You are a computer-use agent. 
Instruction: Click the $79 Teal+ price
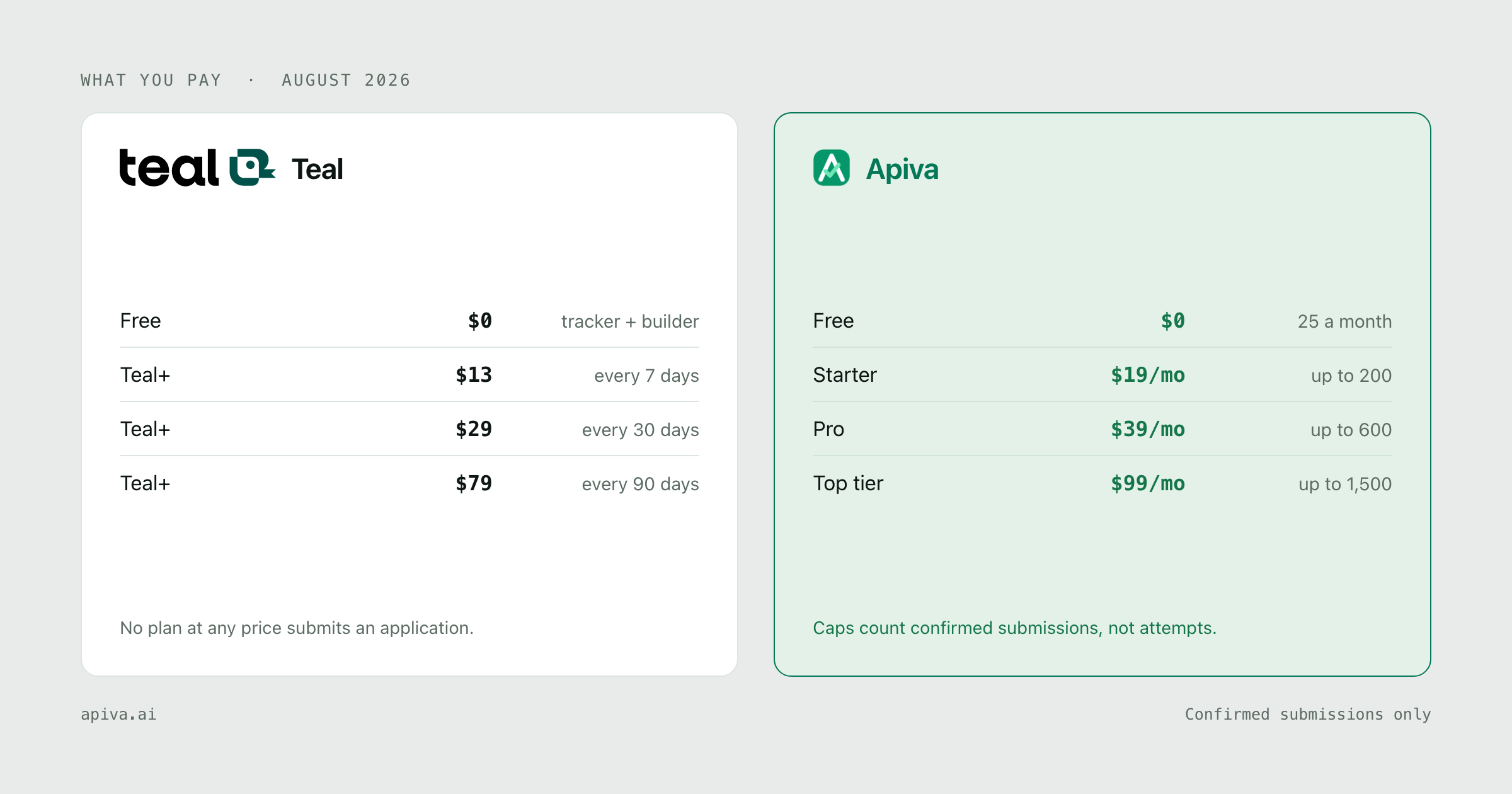pyautogui.click(x=474, y=483)
